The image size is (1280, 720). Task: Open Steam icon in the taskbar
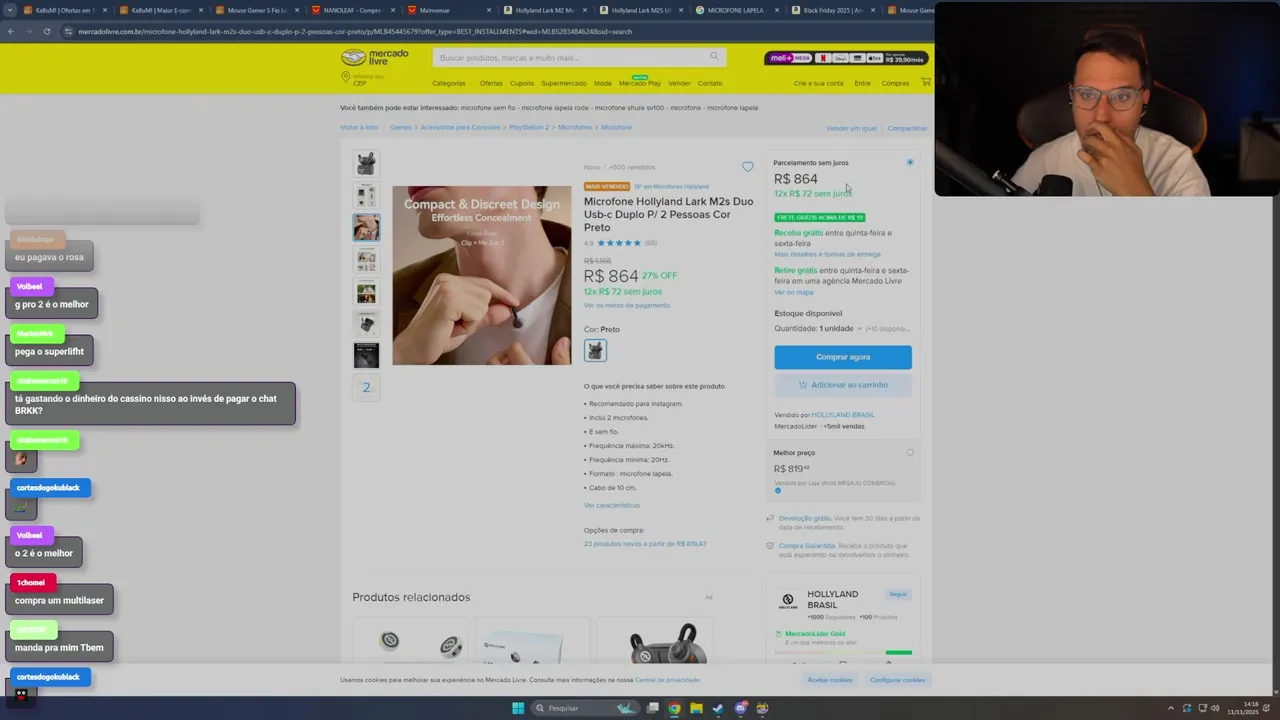point(718,708)
